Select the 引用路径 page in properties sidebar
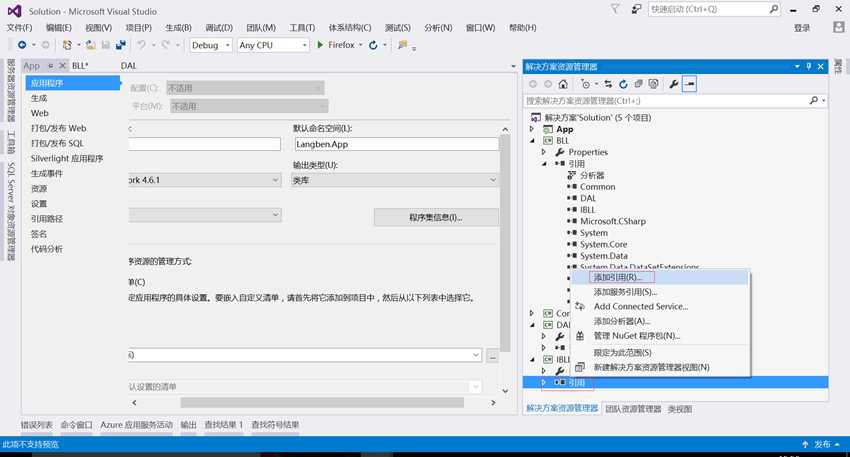Image resolution: width=850 pixels, height=457 pixels. (47, 218)
